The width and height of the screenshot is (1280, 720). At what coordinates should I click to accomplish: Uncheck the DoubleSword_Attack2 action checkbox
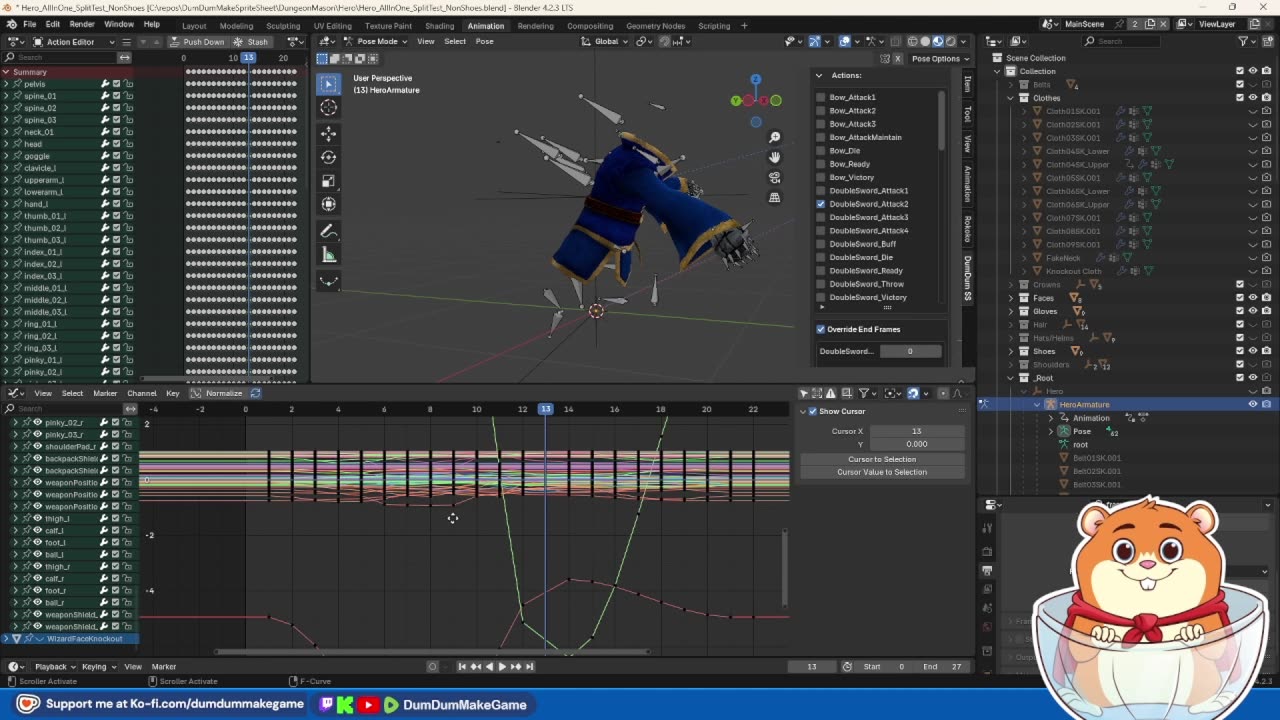click(821, 204)
